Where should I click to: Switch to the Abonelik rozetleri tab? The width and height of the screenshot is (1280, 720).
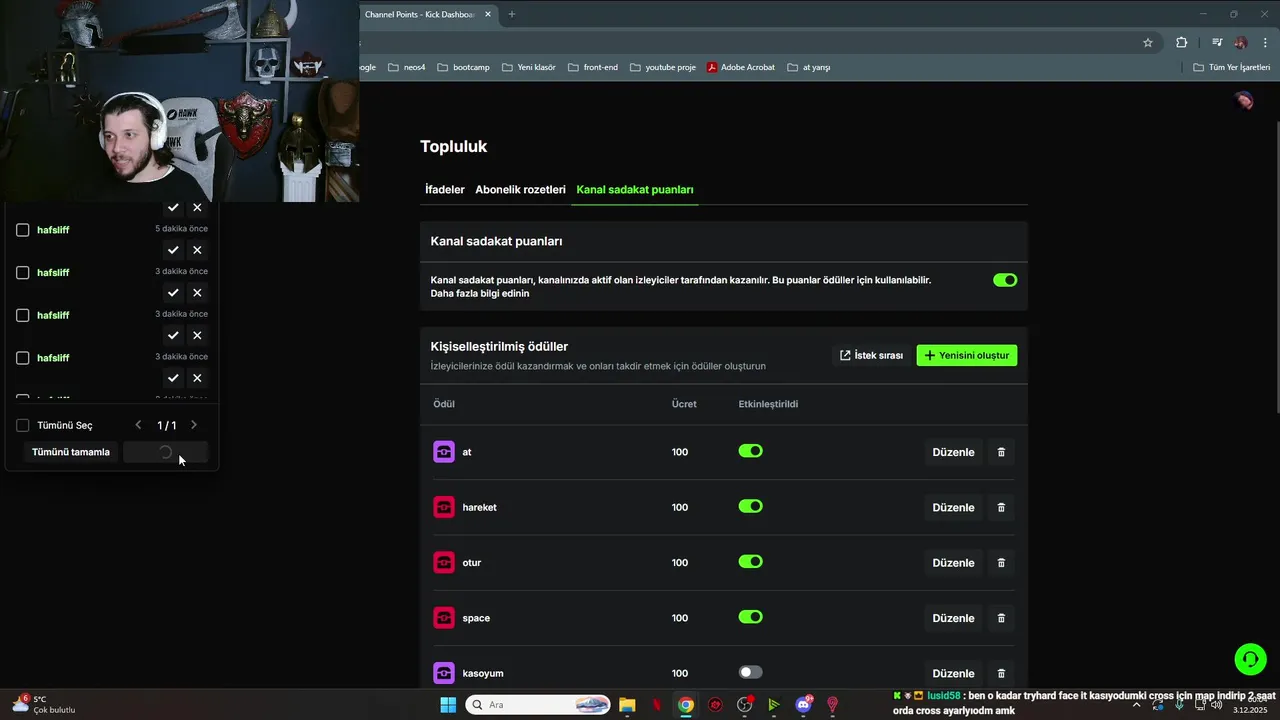coord(520,189)
